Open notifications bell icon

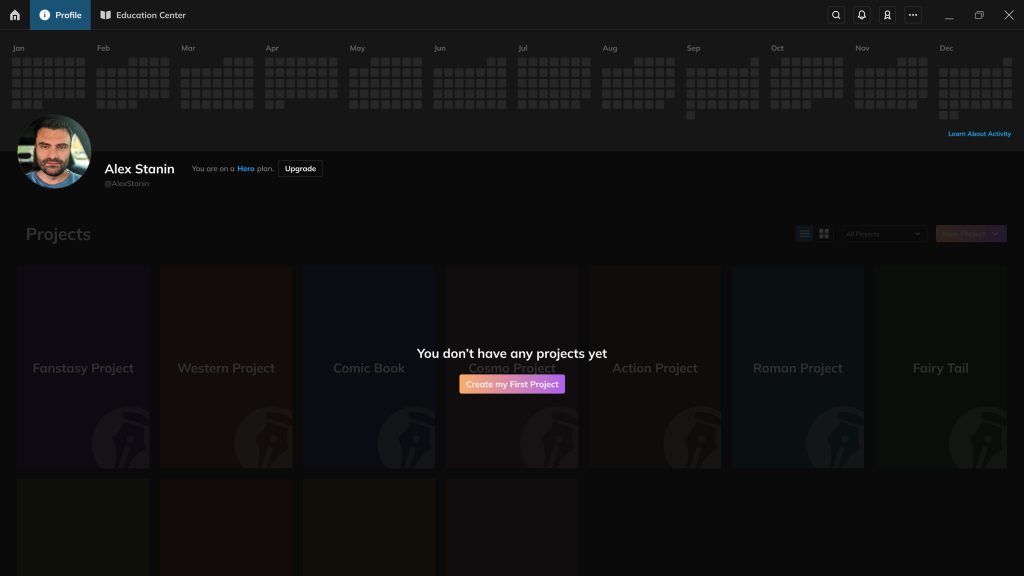pyautogui.click(x=862, y=15)
